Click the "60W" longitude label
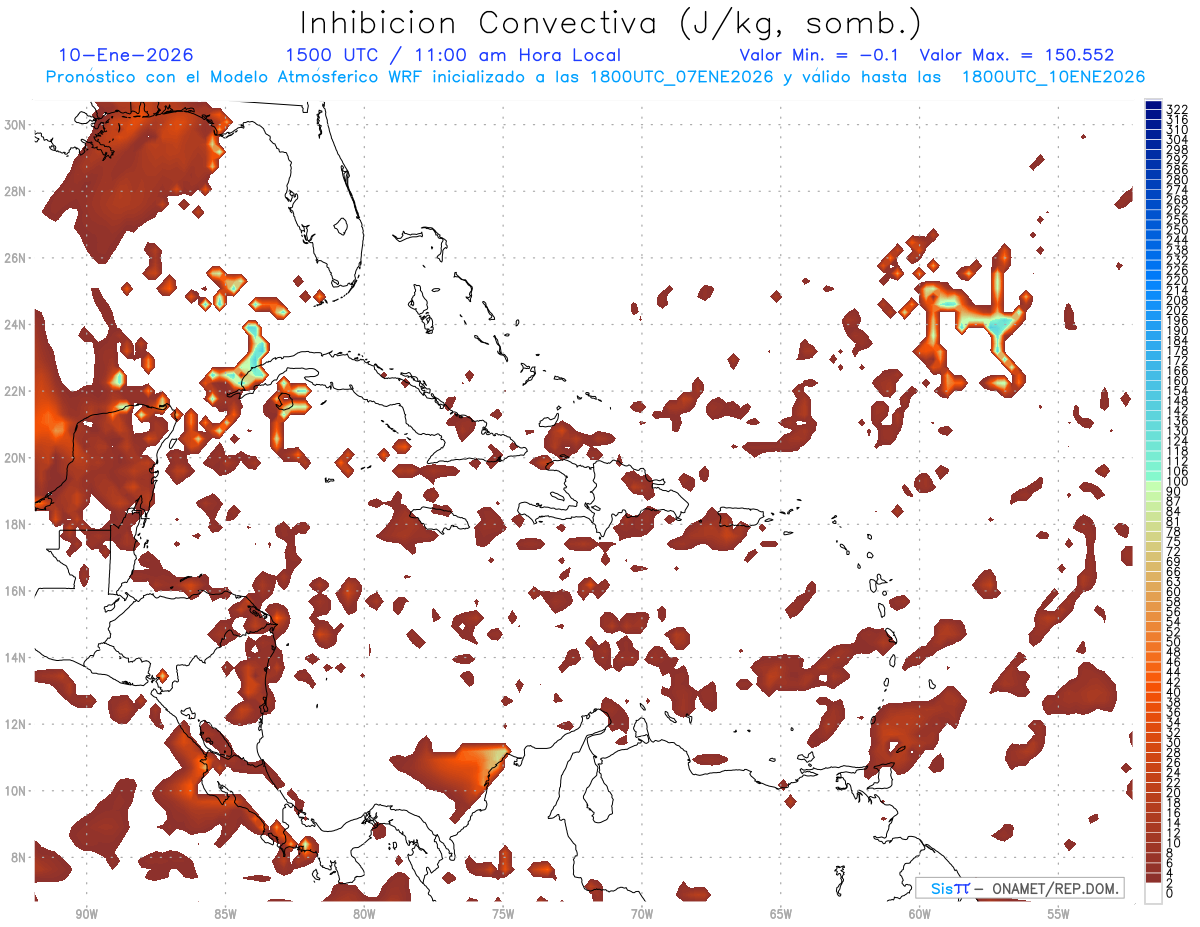This screenshot has height=927, width=1200. pos(920,913)
